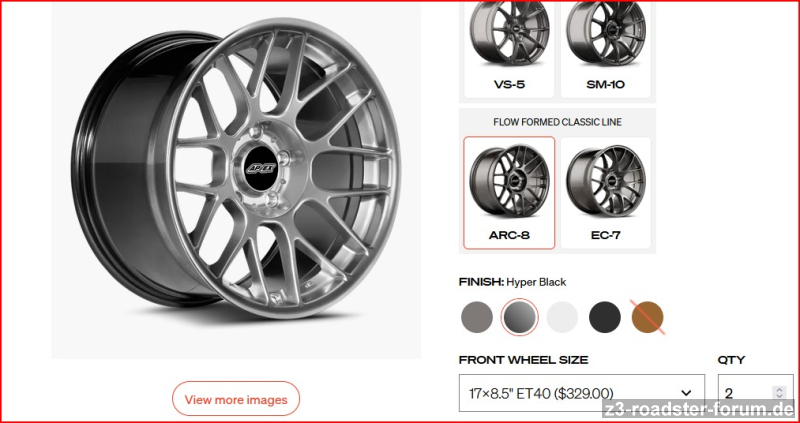The image size is (800, 423).
Task: Click the View more images button
Action: point(236,399)
